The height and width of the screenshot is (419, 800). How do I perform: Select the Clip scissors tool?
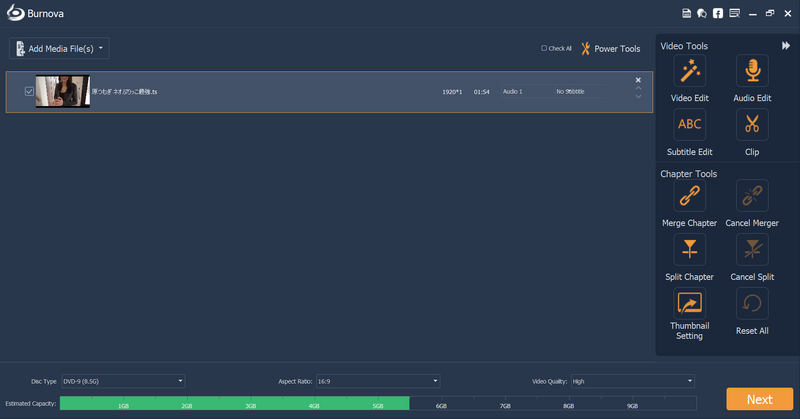[751, 125]
